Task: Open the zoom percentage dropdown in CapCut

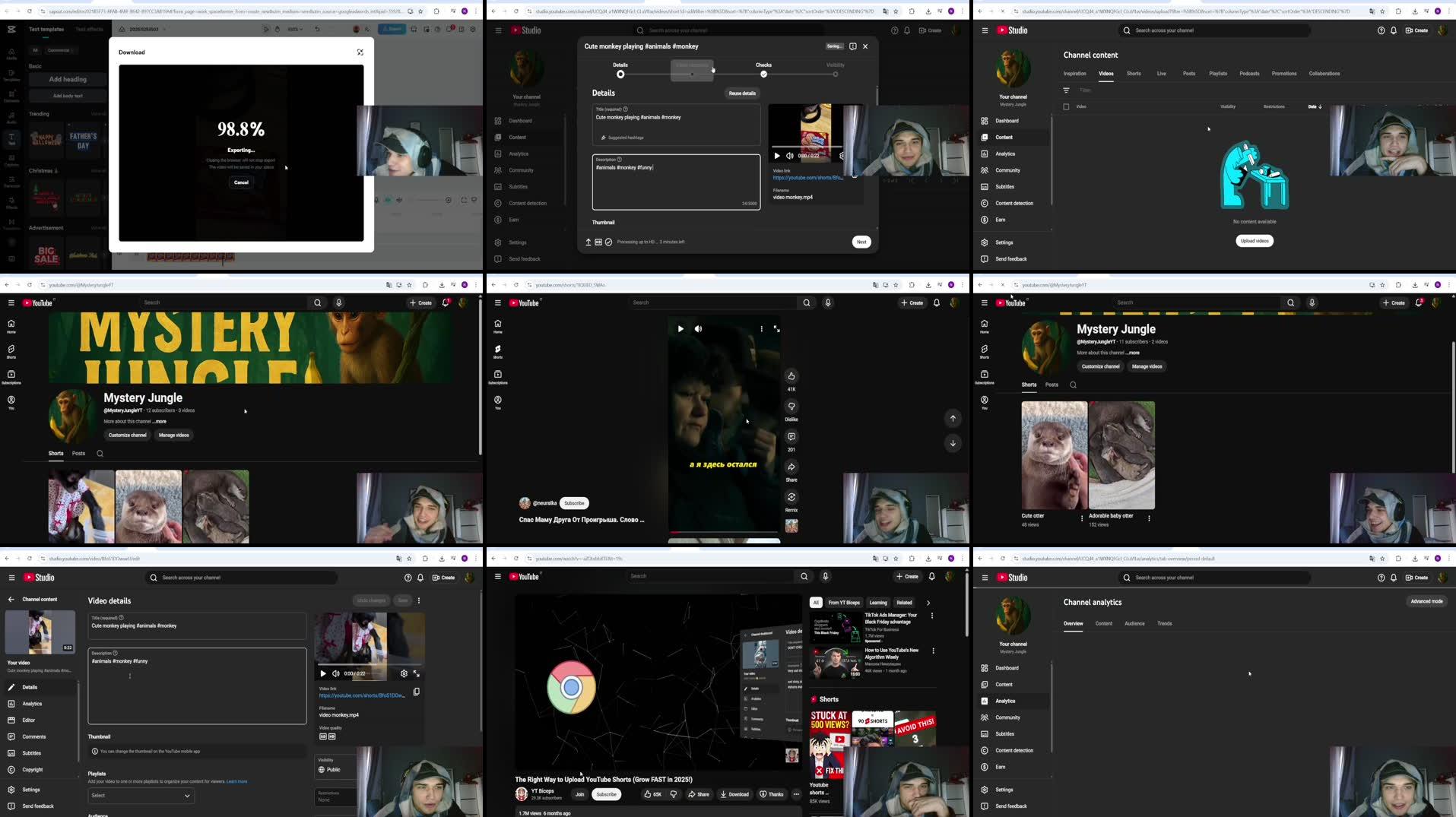Action: point(295,28)
